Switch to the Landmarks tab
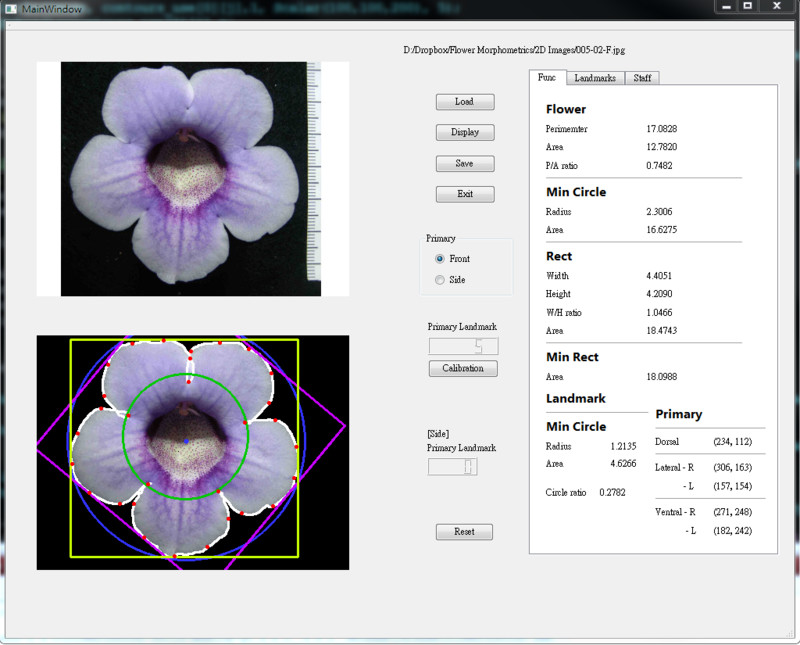 [595, 78]
